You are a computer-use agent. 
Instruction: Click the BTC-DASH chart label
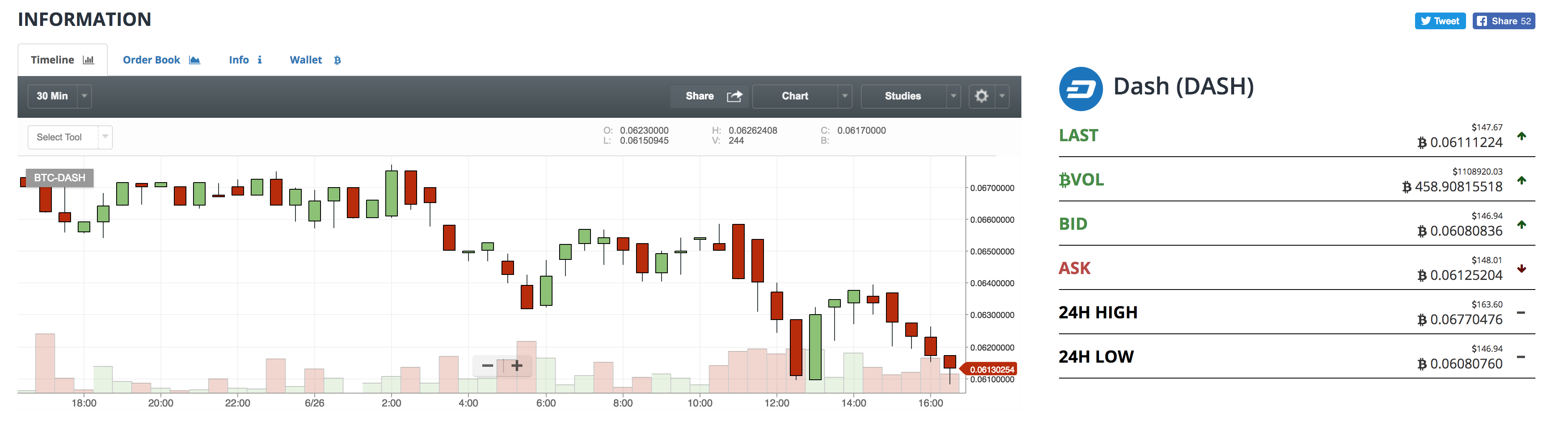tap(60, 178)
